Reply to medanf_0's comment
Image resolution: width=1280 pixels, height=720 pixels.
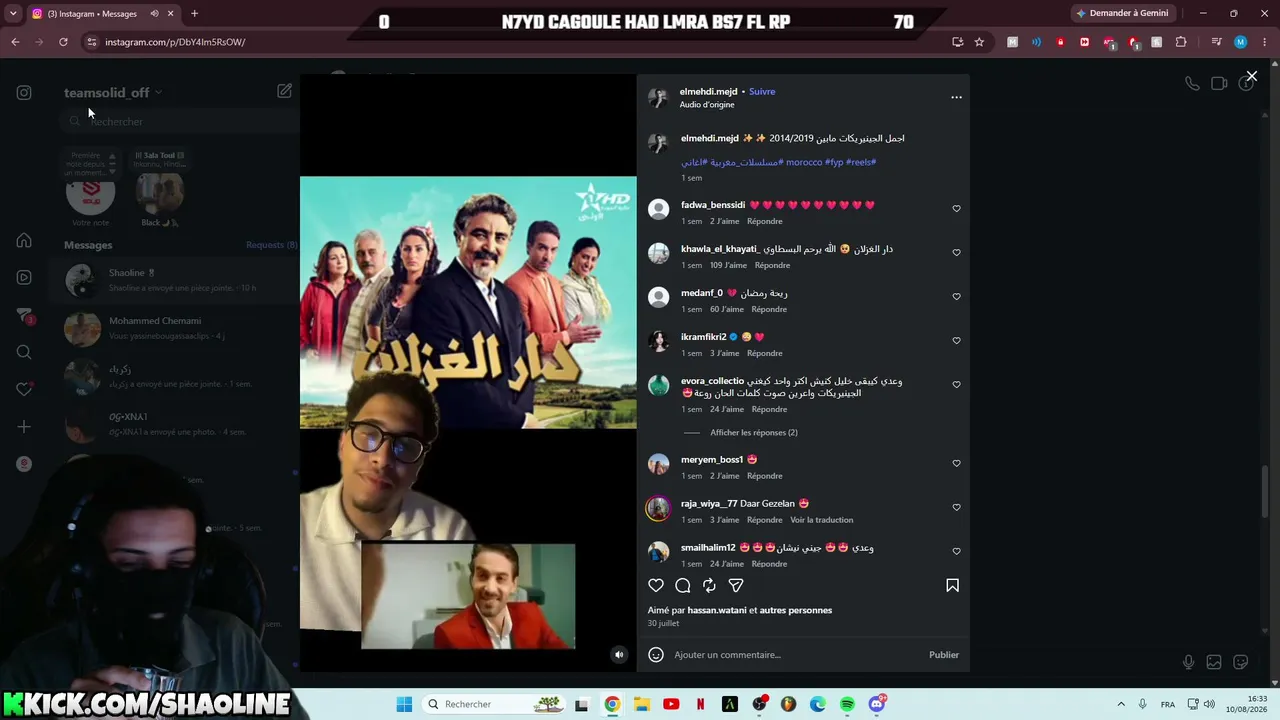(x=769, y=309)
